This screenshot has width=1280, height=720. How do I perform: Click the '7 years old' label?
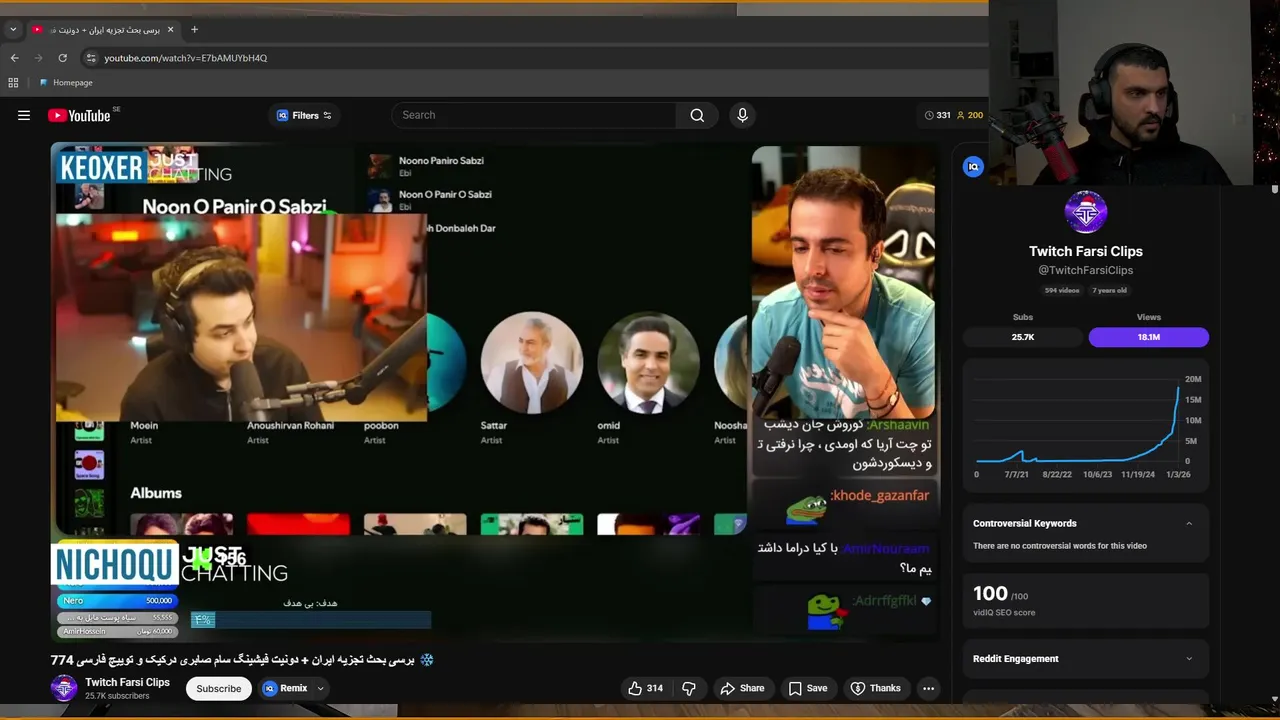1110,291
